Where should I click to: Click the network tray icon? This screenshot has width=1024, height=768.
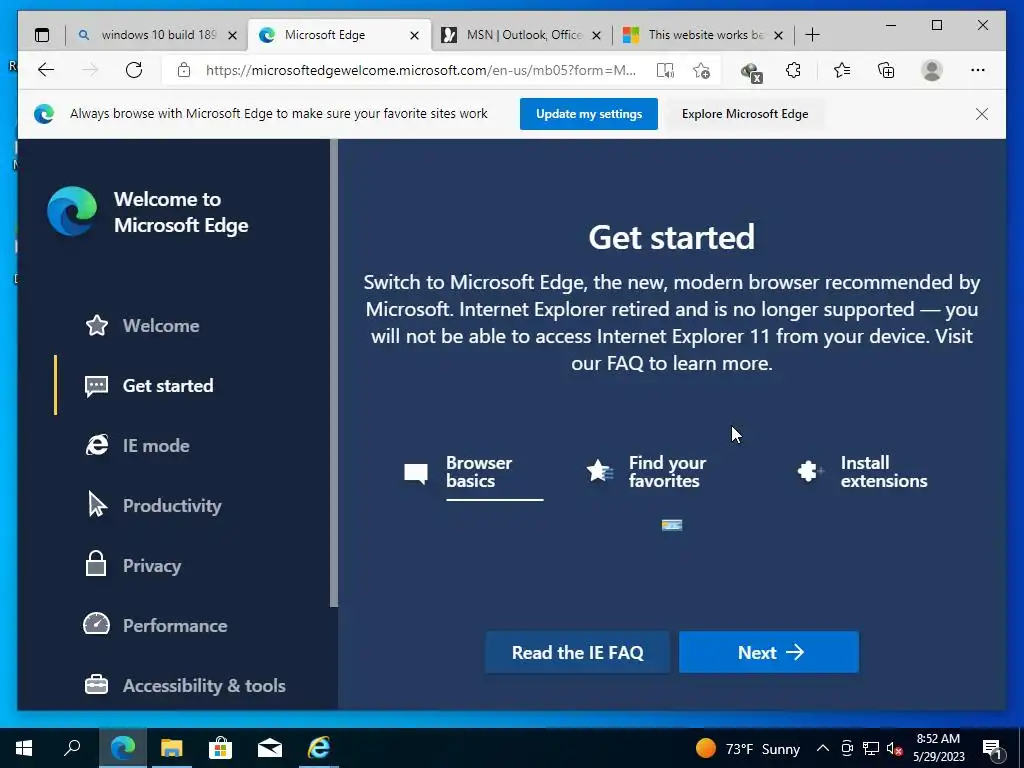[871, 748]
